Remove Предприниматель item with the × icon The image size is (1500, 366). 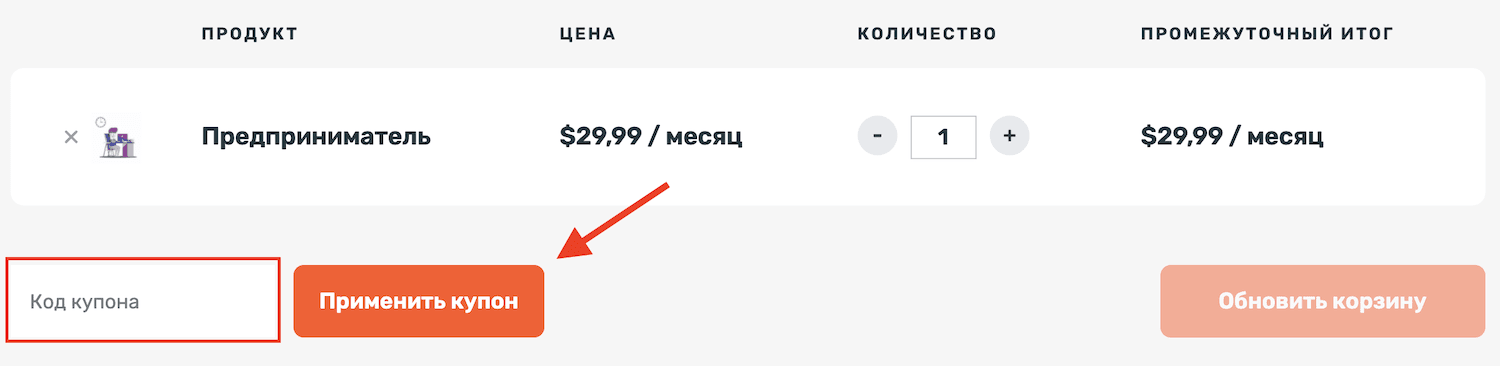pos(71,137)
